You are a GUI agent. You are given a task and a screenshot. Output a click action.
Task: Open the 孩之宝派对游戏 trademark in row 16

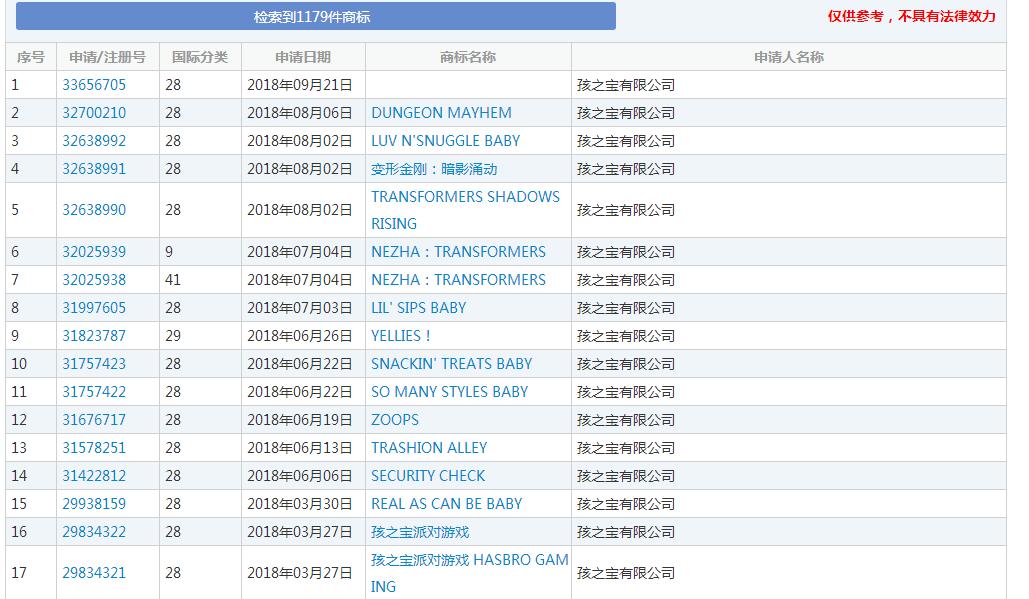click(420, 532)
